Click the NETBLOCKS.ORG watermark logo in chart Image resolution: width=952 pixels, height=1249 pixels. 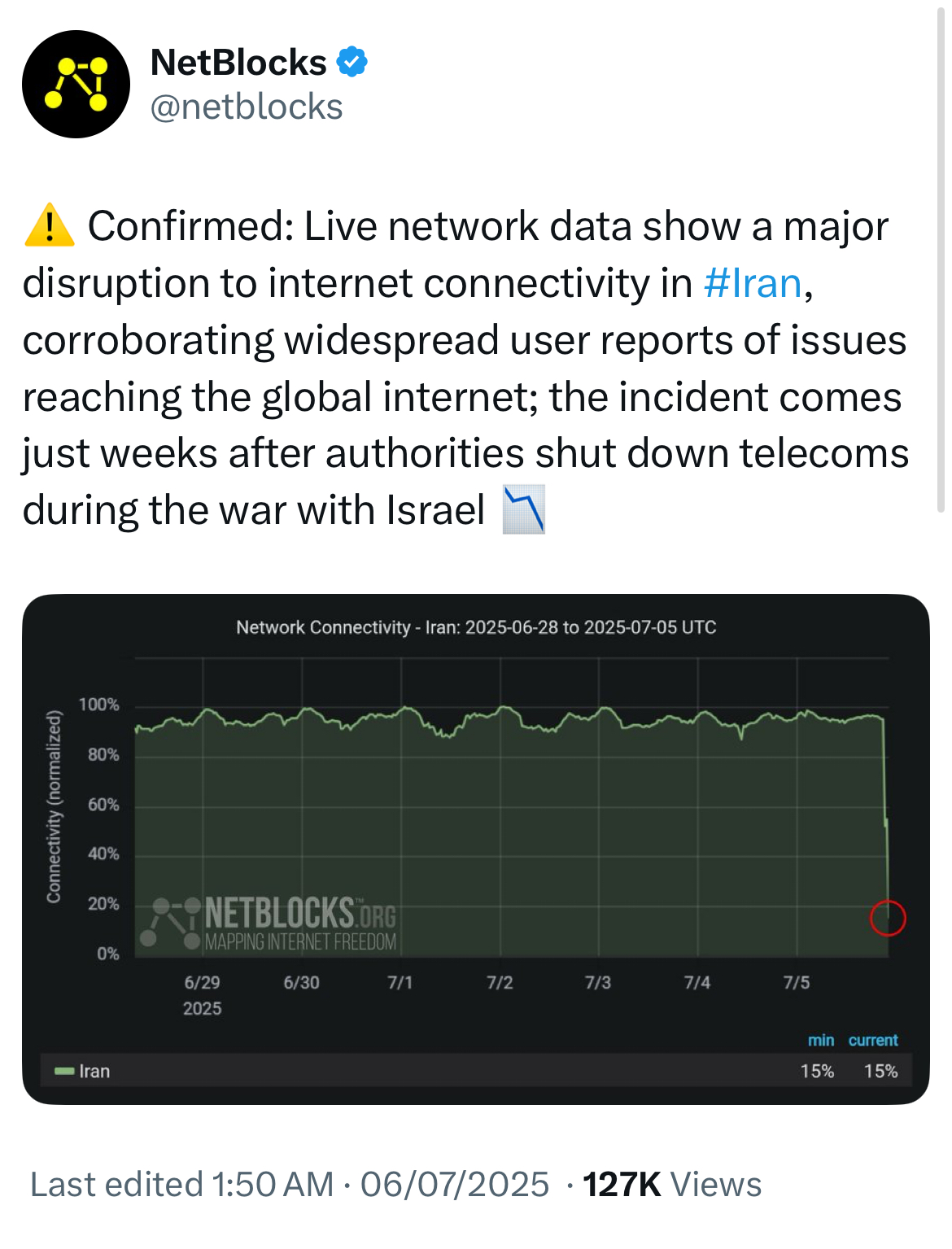click(x=274, y=924)
